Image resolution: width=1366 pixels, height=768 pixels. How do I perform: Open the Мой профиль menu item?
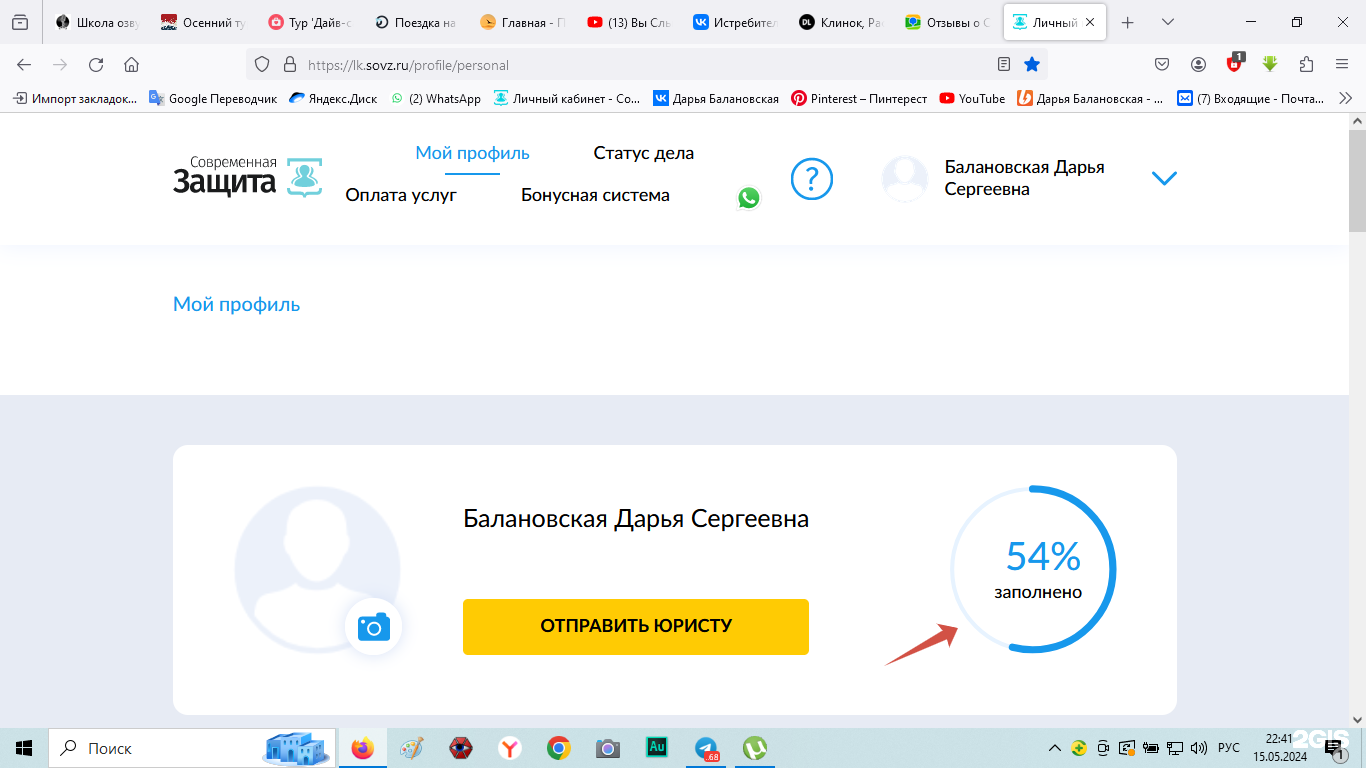(x=472, y=153)
